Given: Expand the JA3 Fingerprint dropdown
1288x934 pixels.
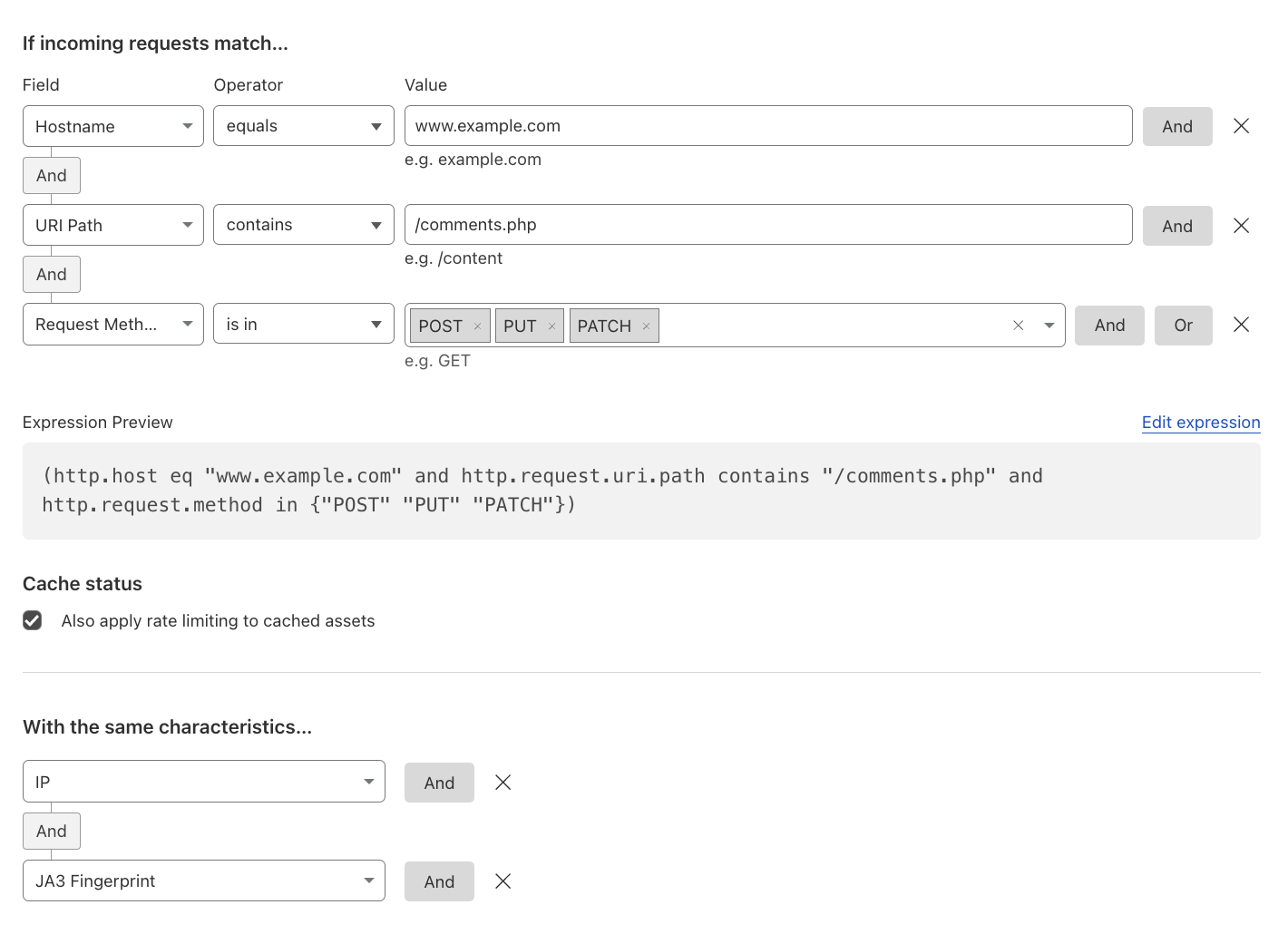Looking at the screenshot, I should pos(204,880).
